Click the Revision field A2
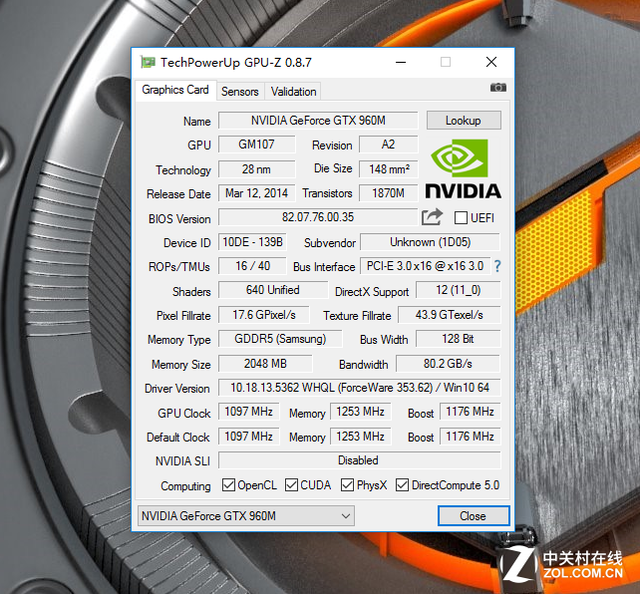This screenshot has width=640, height=594. (389, 145)
